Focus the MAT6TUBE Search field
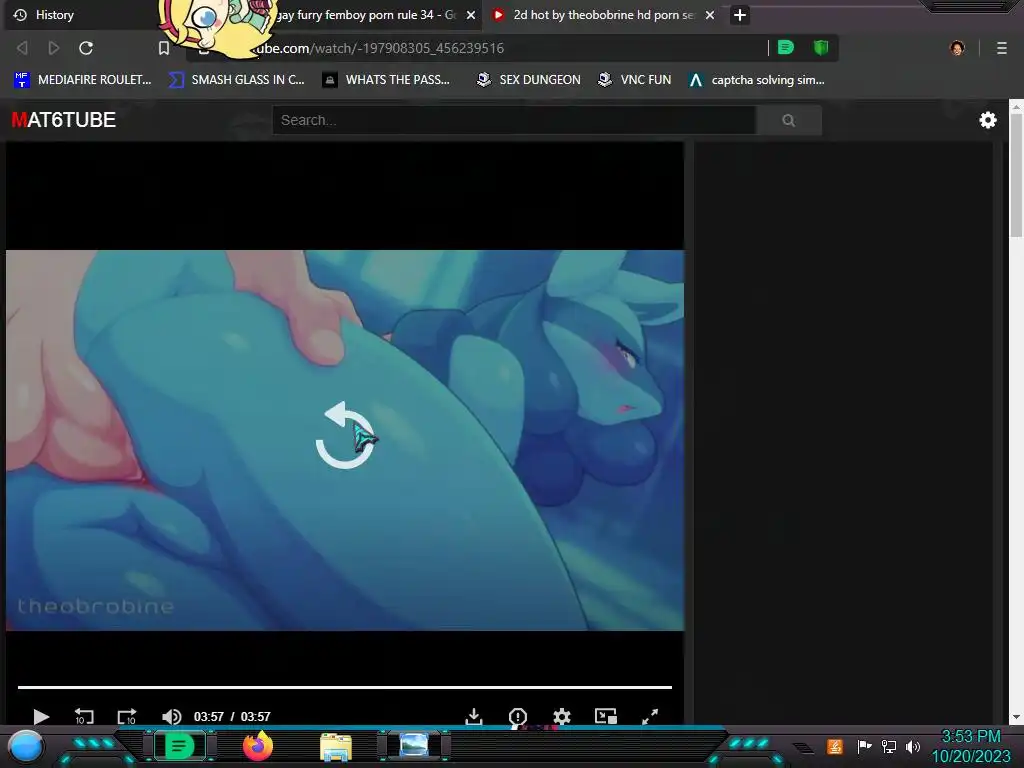This screenshot has width=1024, height=768. [515, 120]
